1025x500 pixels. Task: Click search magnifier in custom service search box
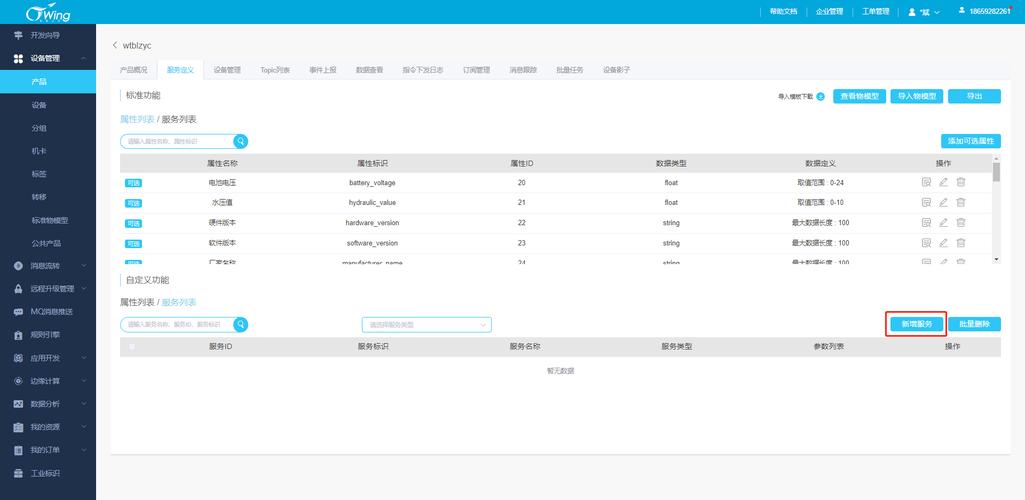click(241, 324)
